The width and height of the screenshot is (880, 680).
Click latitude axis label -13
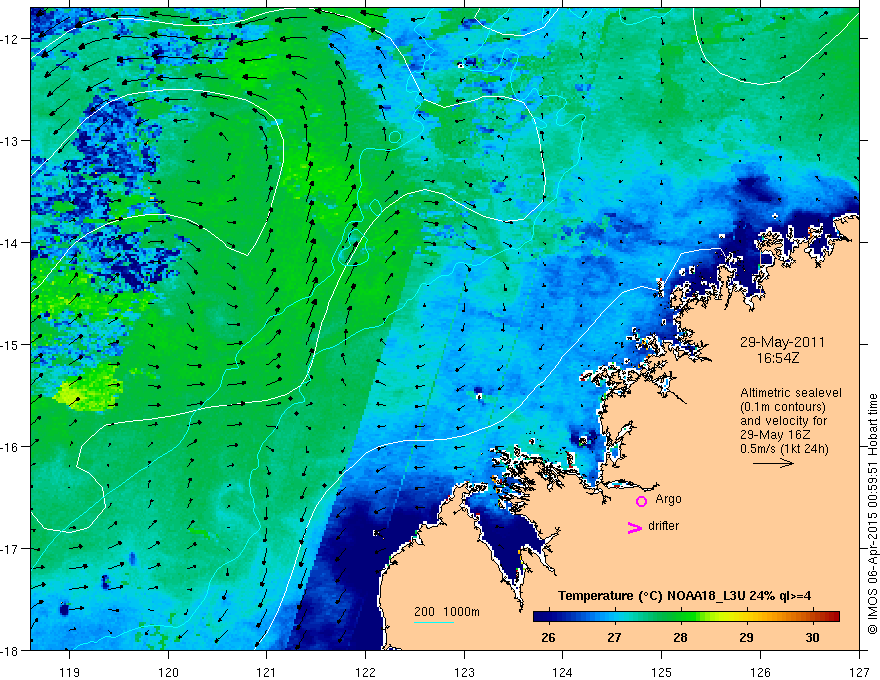10,141
